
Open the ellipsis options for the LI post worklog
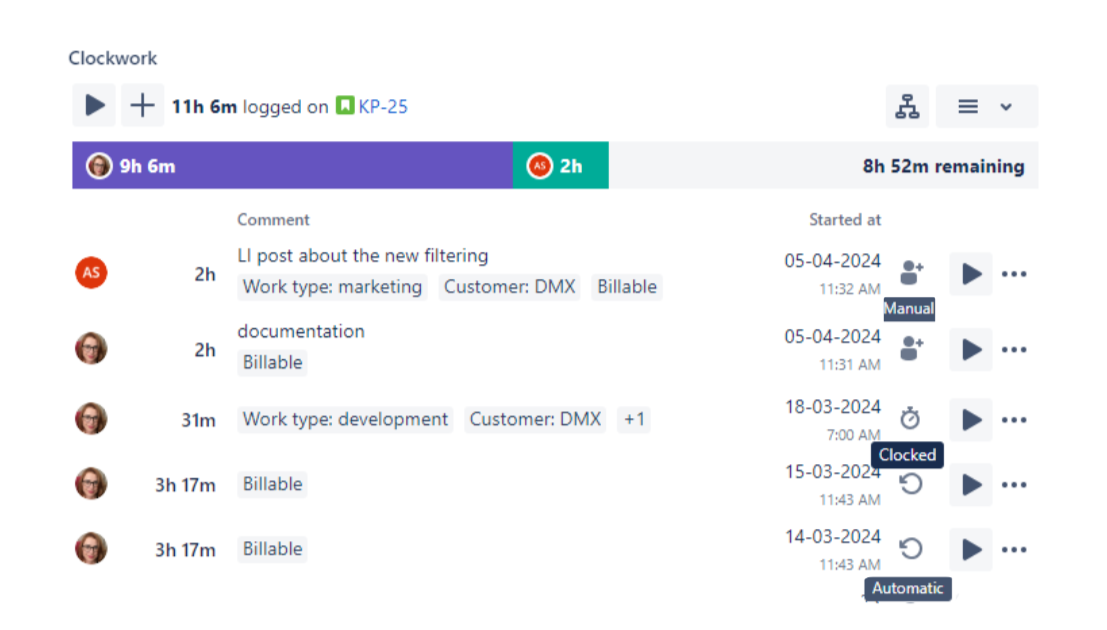tap(1014, 273)
